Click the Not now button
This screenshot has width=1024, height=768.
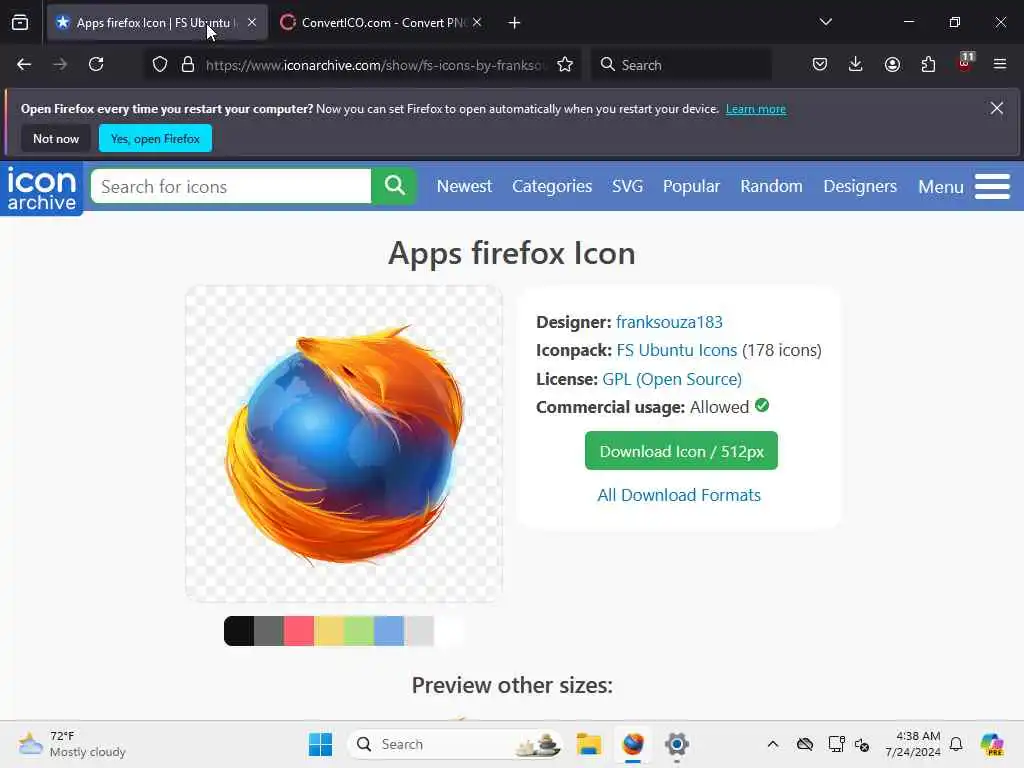pos(56,138)
